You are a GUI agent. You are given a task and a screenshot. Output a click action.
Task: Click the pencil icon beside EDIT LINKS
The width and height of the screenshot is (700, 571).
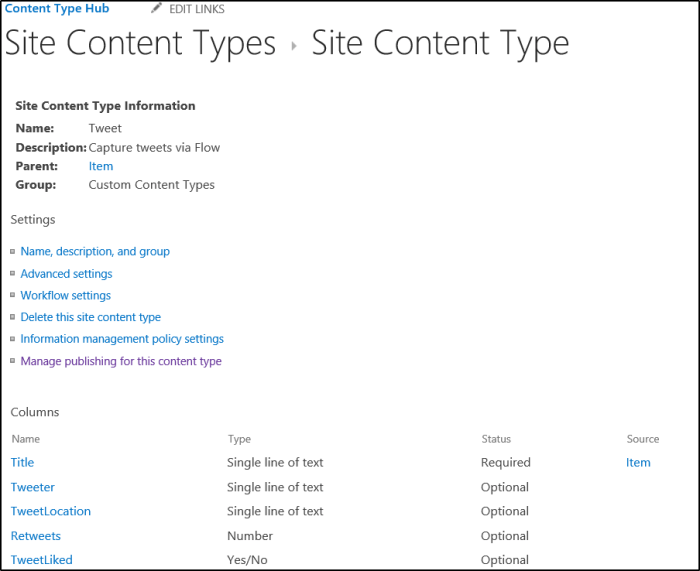point(156,9)
